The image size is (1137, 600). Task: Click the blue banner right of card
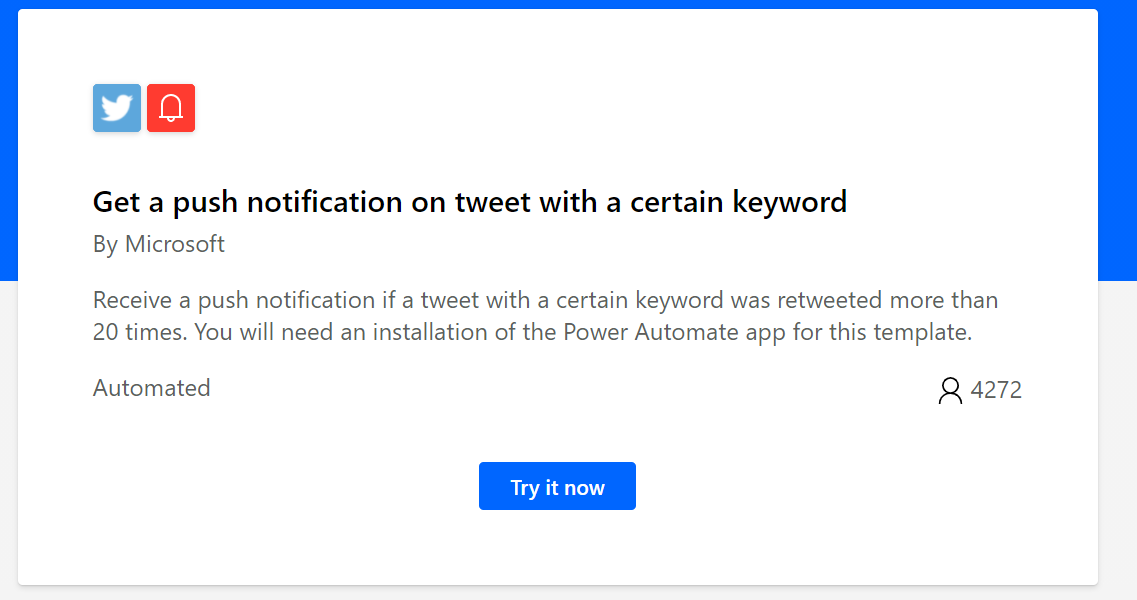tap(1117, 145)
